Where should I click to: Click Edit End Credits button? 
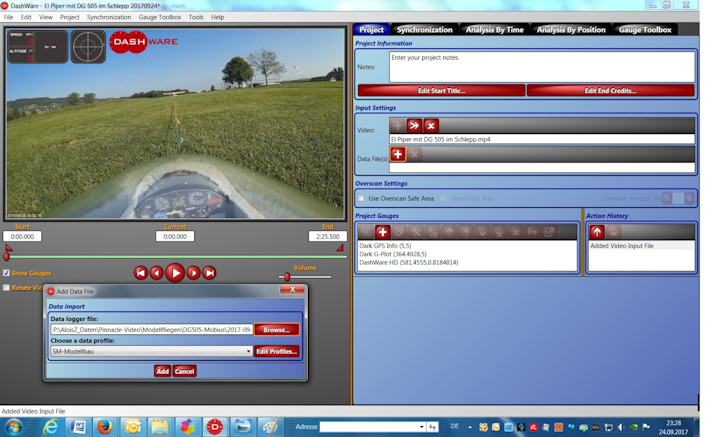pyautogui.click(x=610, y=90)
